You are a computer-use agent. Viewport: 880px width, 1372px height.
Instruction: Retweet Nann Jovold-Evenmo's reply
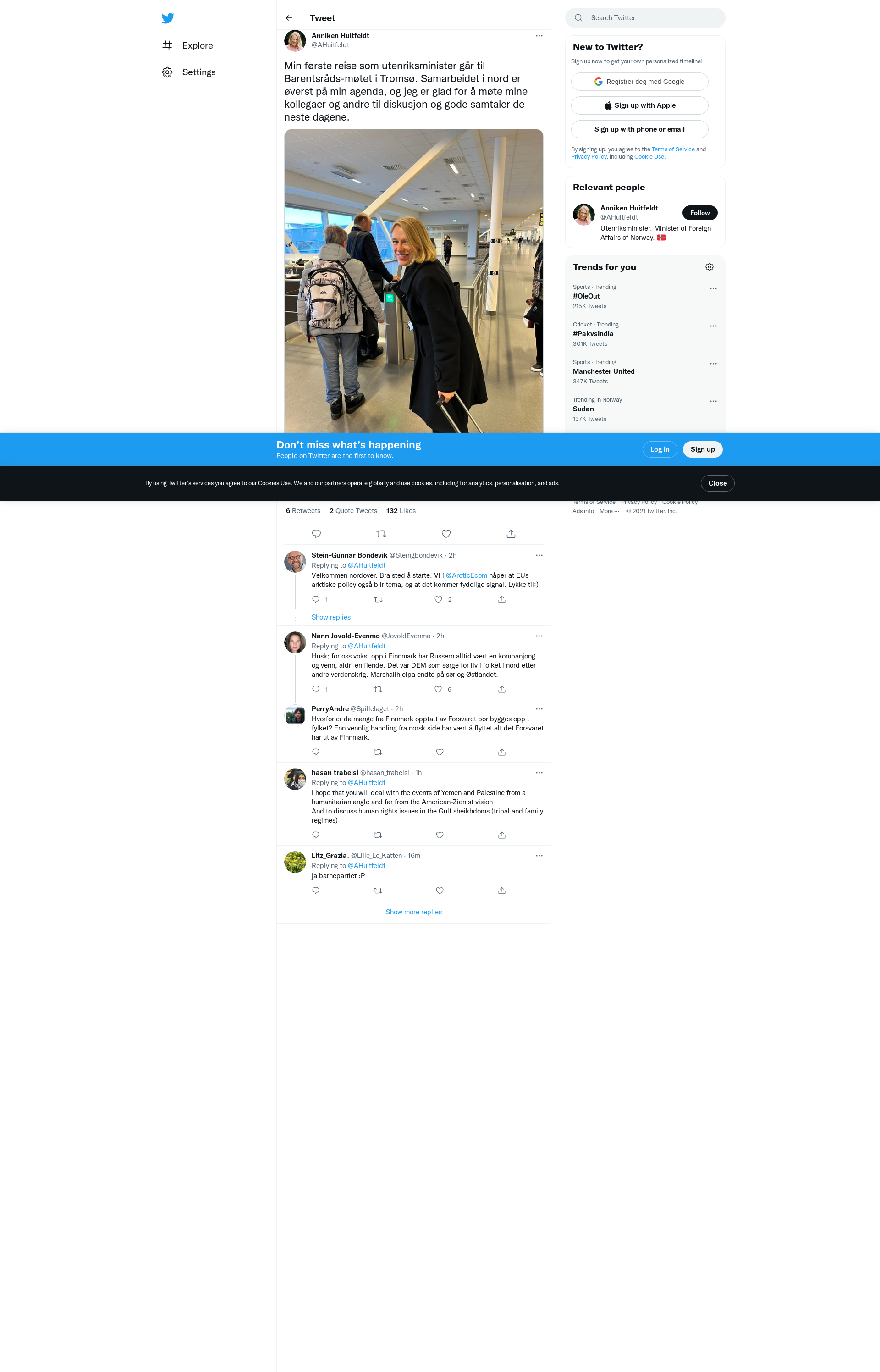(x=378, y=689)
